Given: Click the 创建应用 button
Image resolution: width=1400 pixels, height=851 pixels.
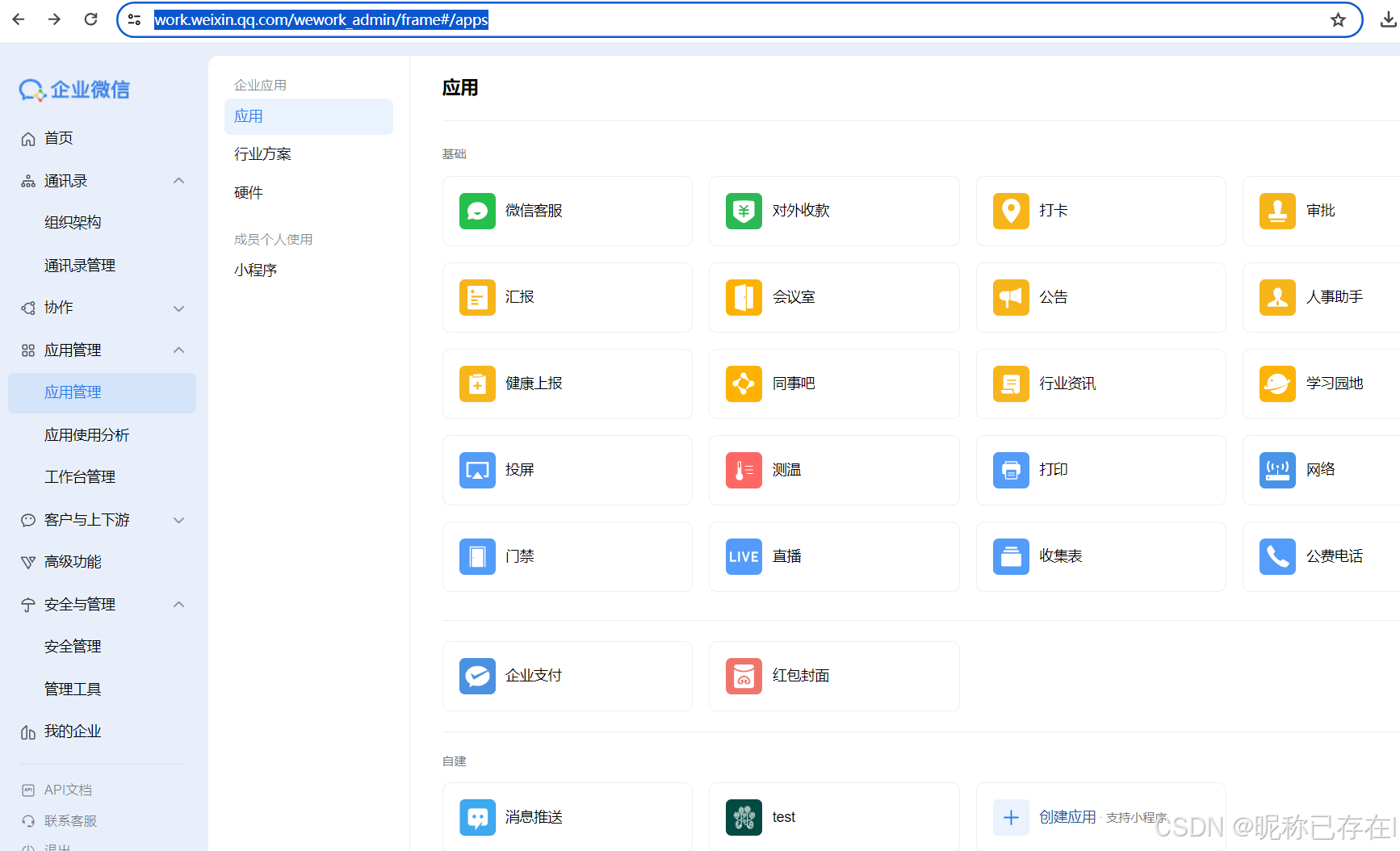Looking at the screenshot, I should (x=1067, y=816).
